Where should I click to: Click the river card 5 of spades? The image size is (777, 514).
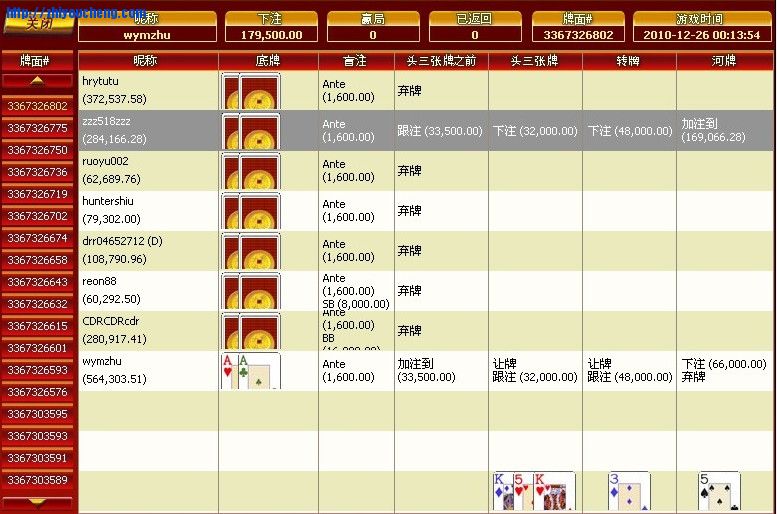(x=718, y=492)
